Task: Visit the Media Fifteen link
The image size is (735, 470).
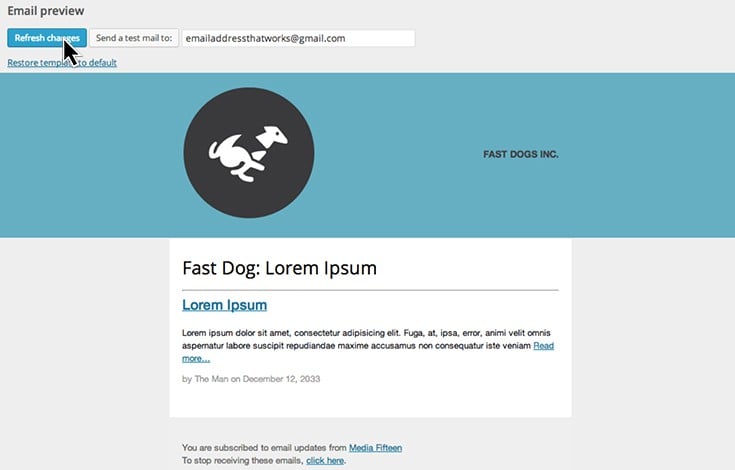Action: click(x=375, y=448)
